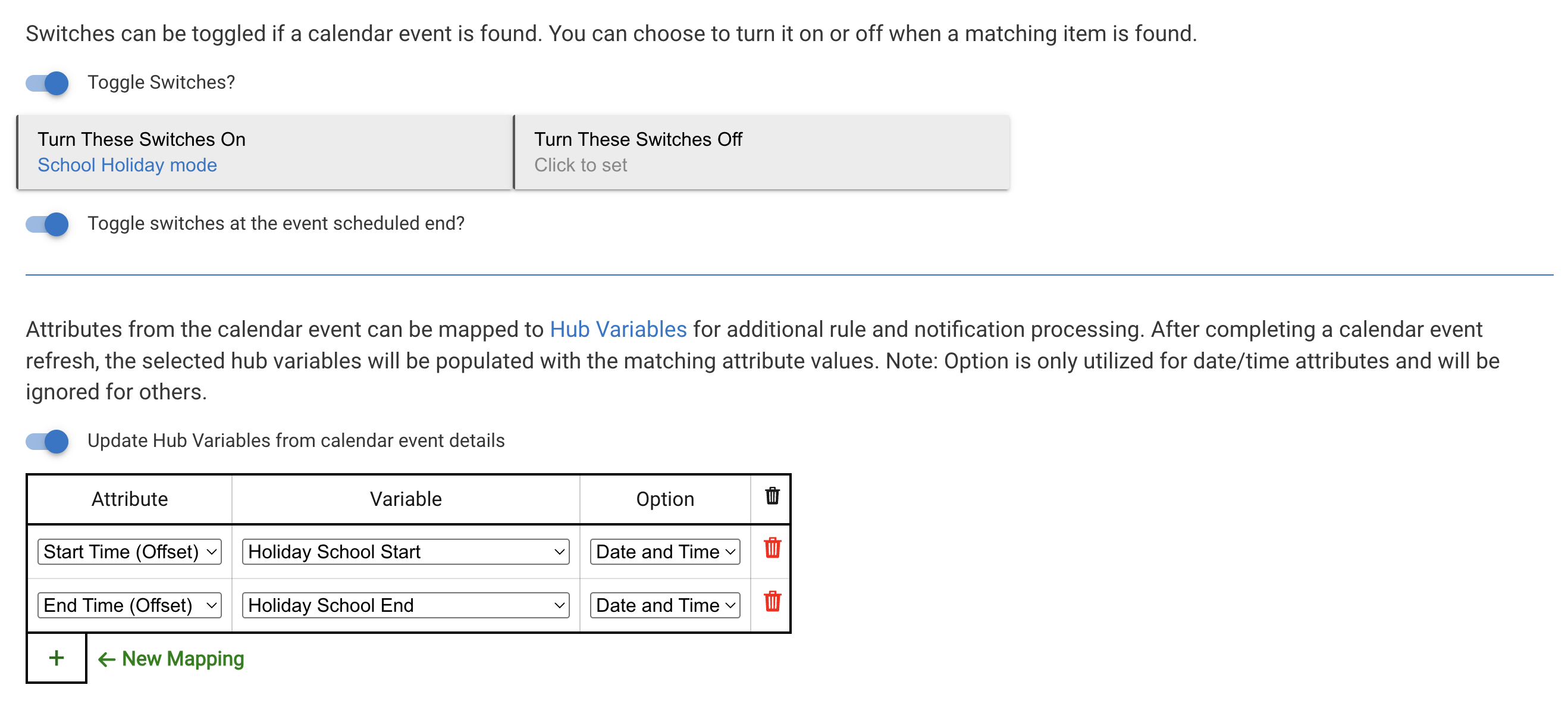This screenshot has height=713, width=1568.
Task: Open Turn These Switches On selector
Action: coord(265,152)
